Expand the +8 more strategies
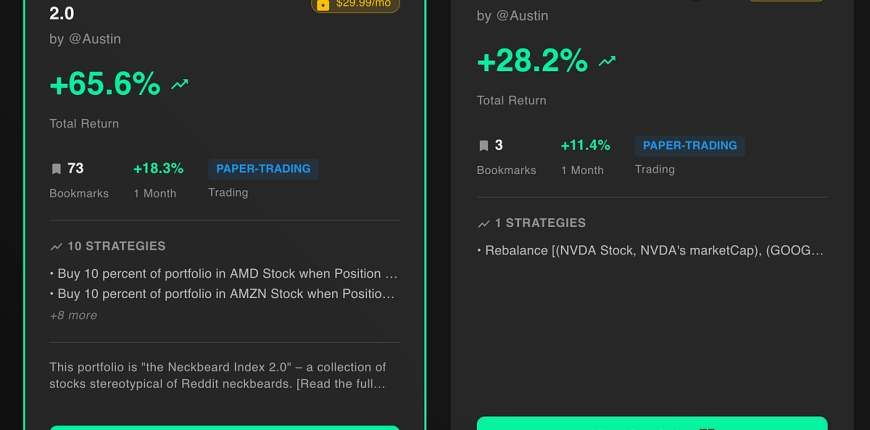Viewport: 870px width, 430px height. click(73, 315)
